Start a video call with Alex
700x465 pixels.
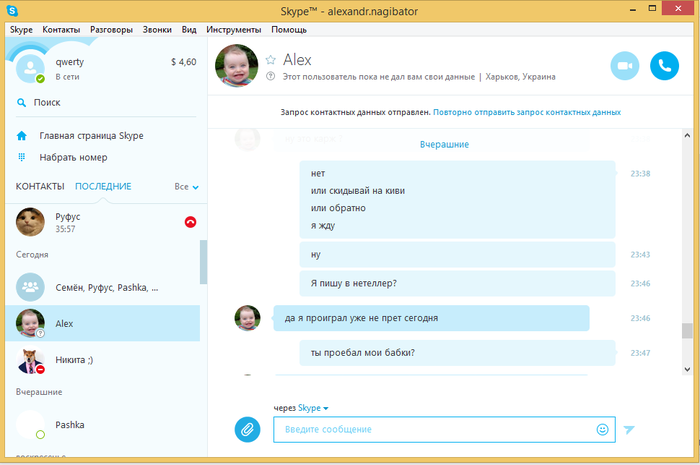coord(625,66)
